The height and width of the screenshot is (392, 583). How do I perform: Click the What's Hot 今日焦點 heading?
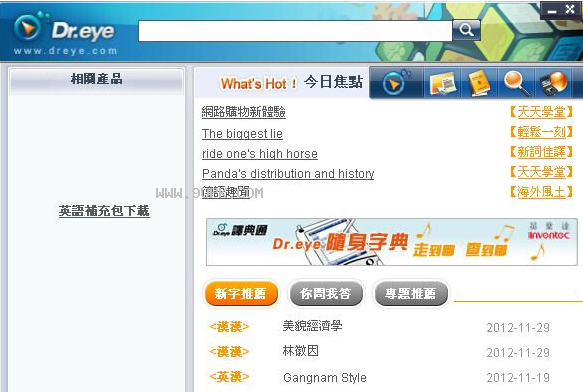click(x=291, y=83)
